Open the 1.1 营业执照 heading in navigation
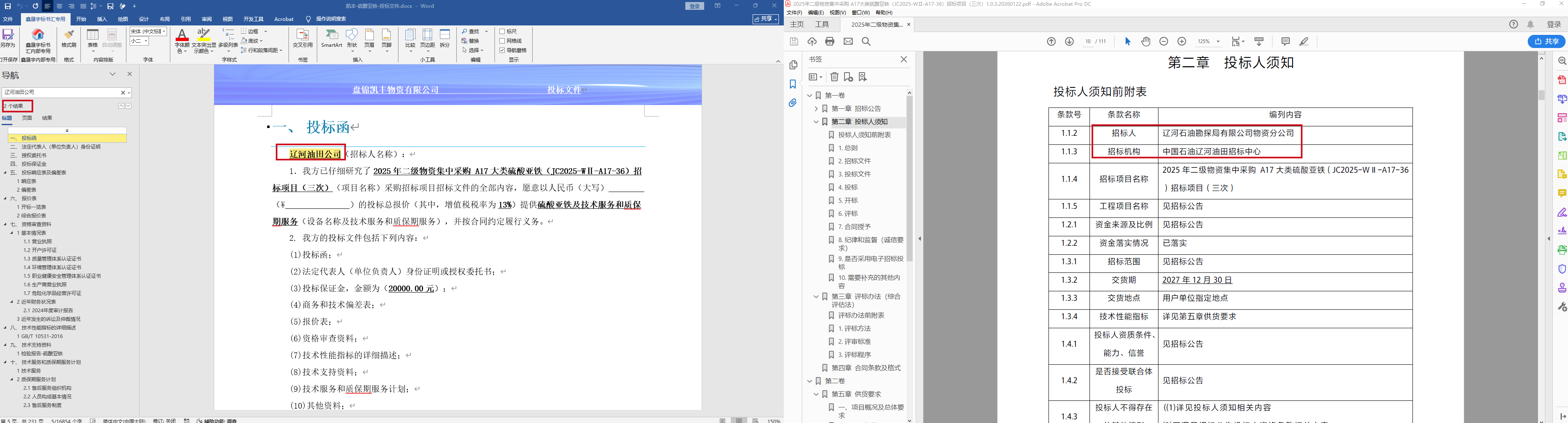Screen dimensions: 1568x423 (38, 242)
